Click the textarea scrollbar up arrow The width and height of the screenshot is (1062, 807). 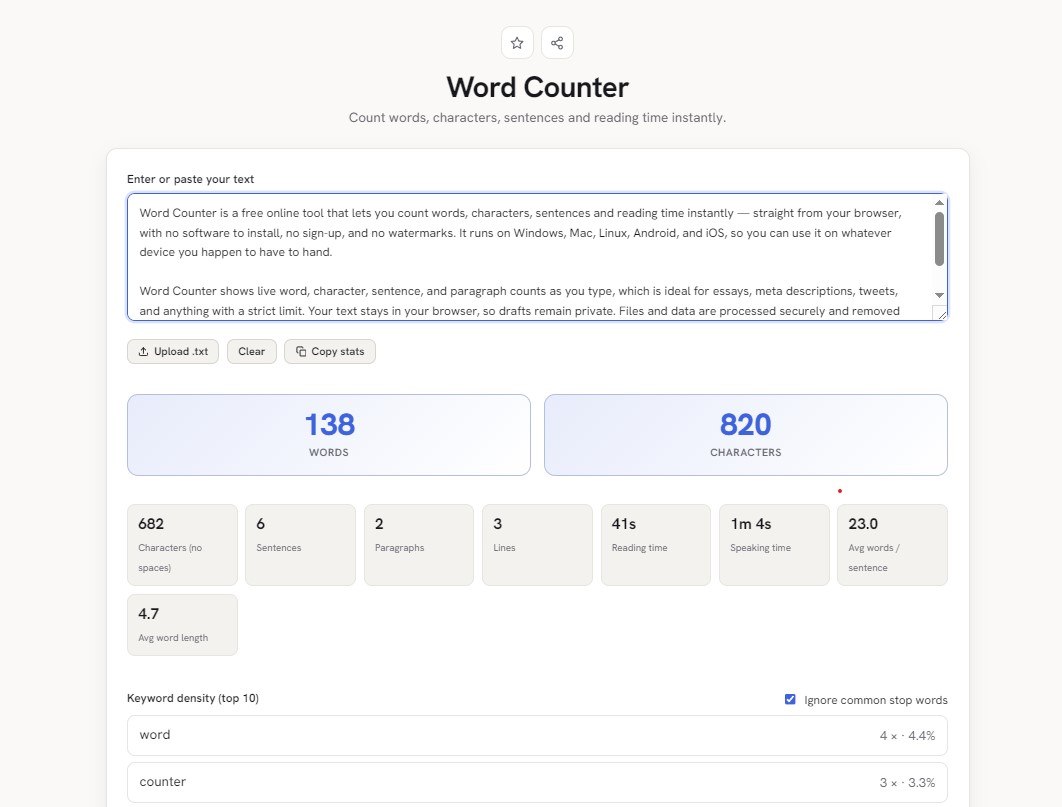coord(939,202)
